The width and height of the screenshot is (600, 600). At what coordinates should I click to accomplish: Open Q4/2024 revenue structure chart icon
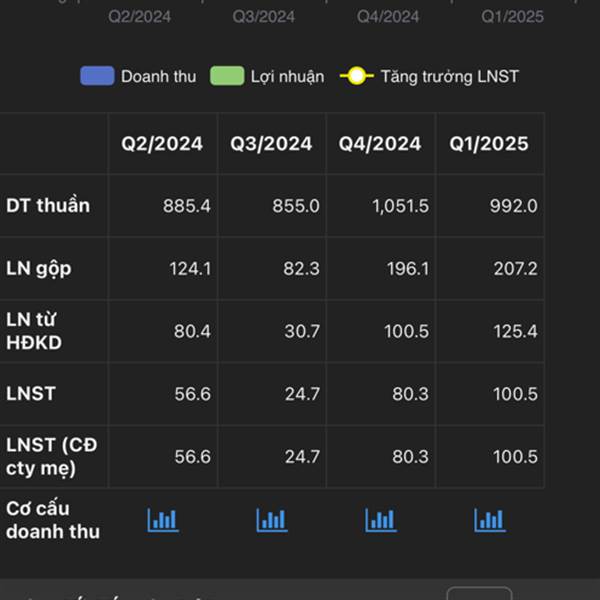[x=381, y=520]
